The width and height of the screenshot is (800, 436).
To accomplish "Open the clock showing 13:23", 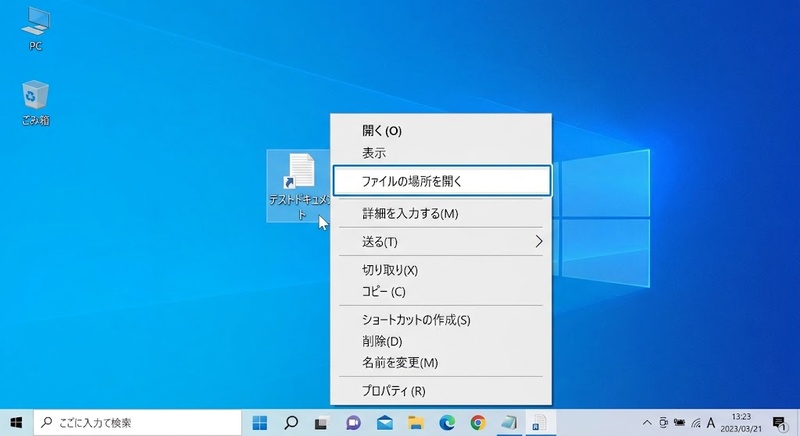I will click(x=741, y=423).
